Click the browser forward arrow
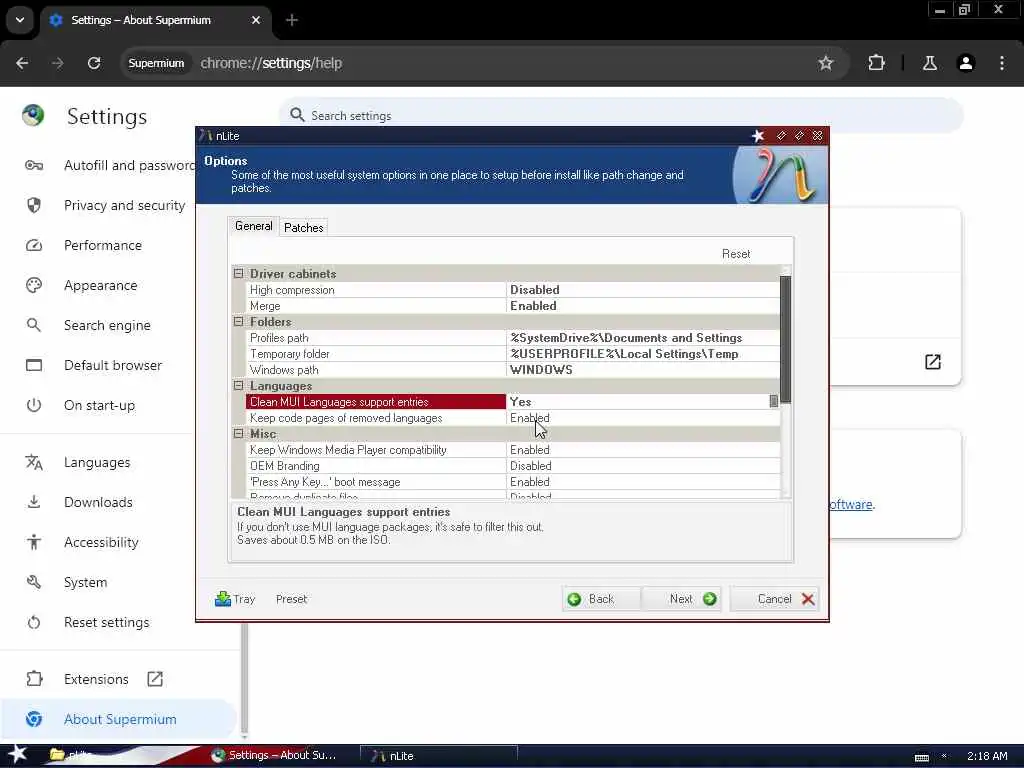1024x768 pixels. (x=57, y=63)
